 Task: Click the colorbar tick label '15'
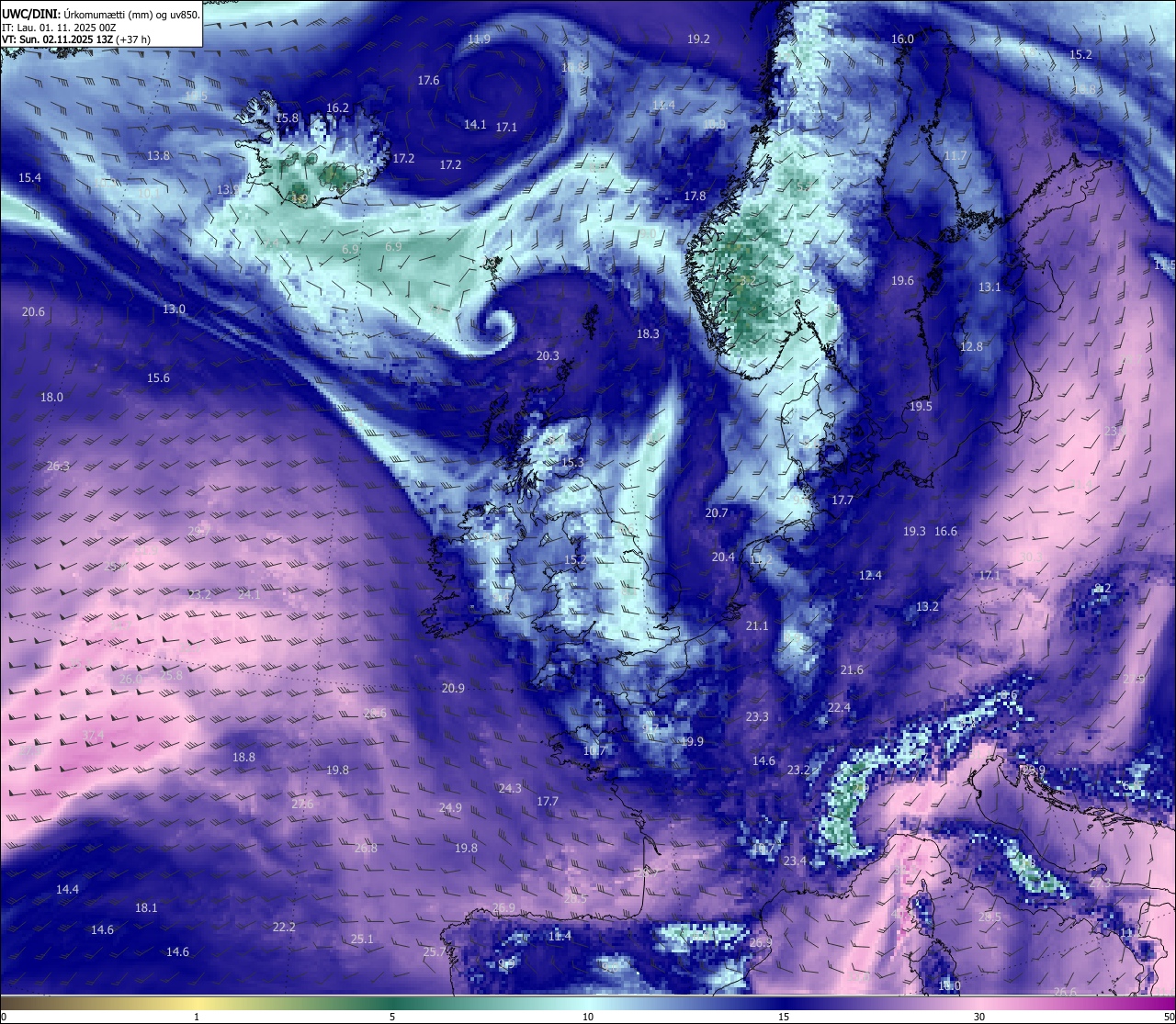point(784,1017)
